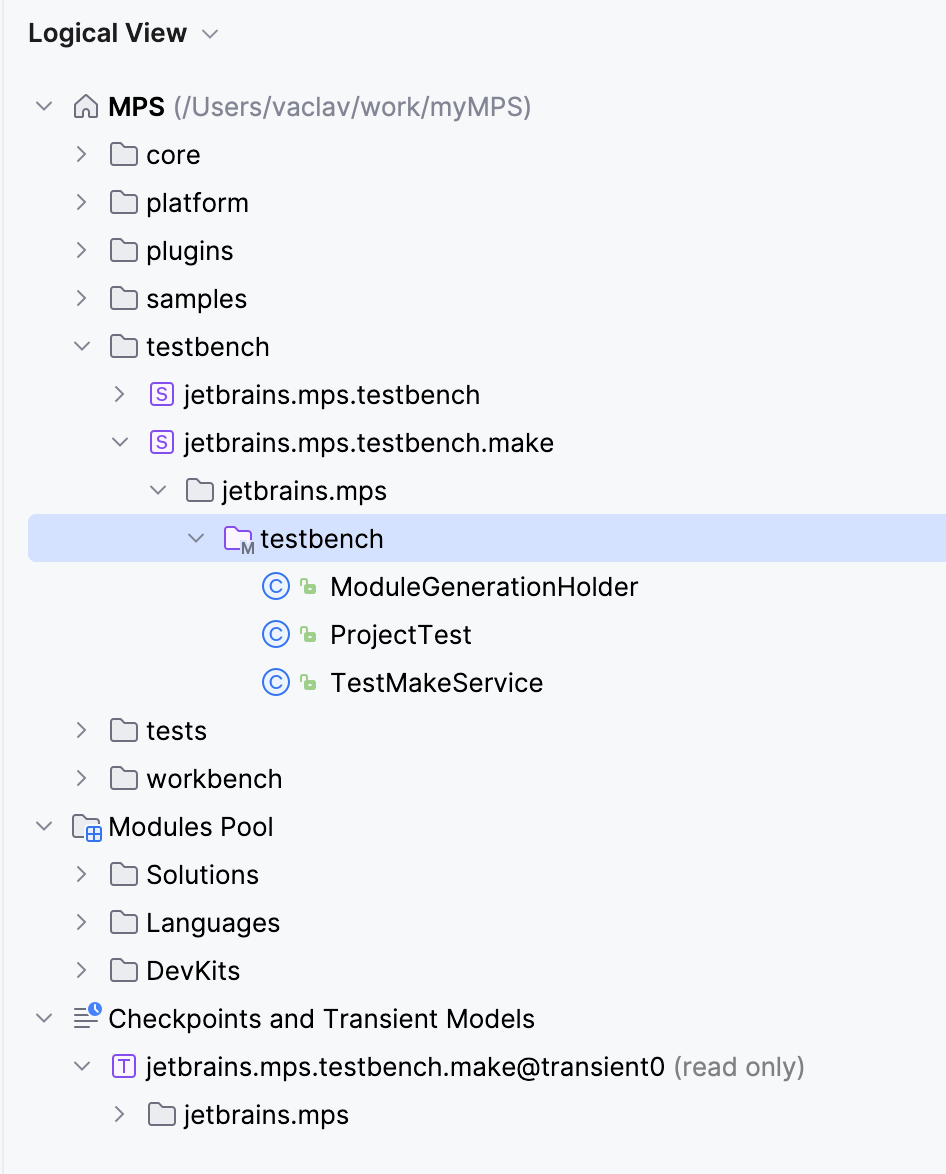This screenshot has height=1174, width=946.
Task: Click the green lock icon beside TestMakeService
Action: (x=309, y=684)
